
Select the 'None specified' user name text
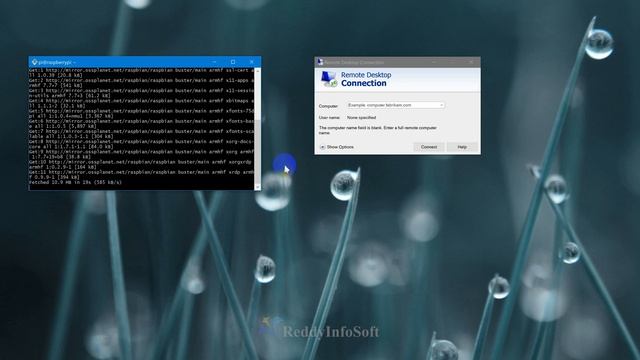361,118
